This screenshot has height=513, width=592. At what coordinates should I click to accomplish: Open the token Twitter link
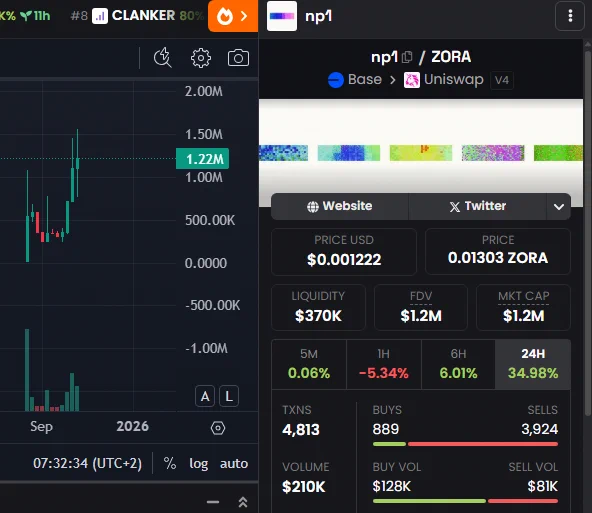tap(478, 206)
